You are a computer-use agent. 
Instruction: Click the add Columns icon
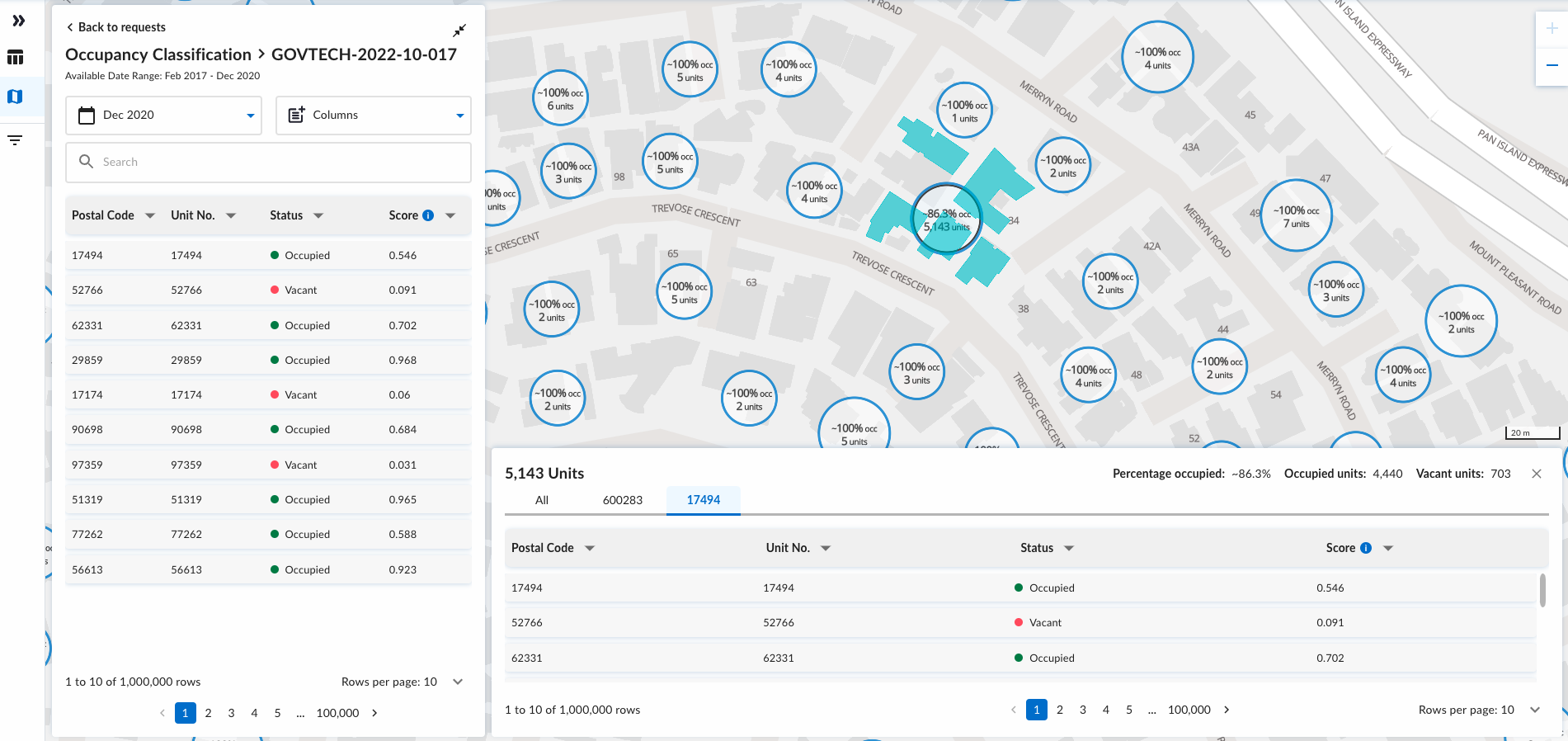(x=297, y=115)
